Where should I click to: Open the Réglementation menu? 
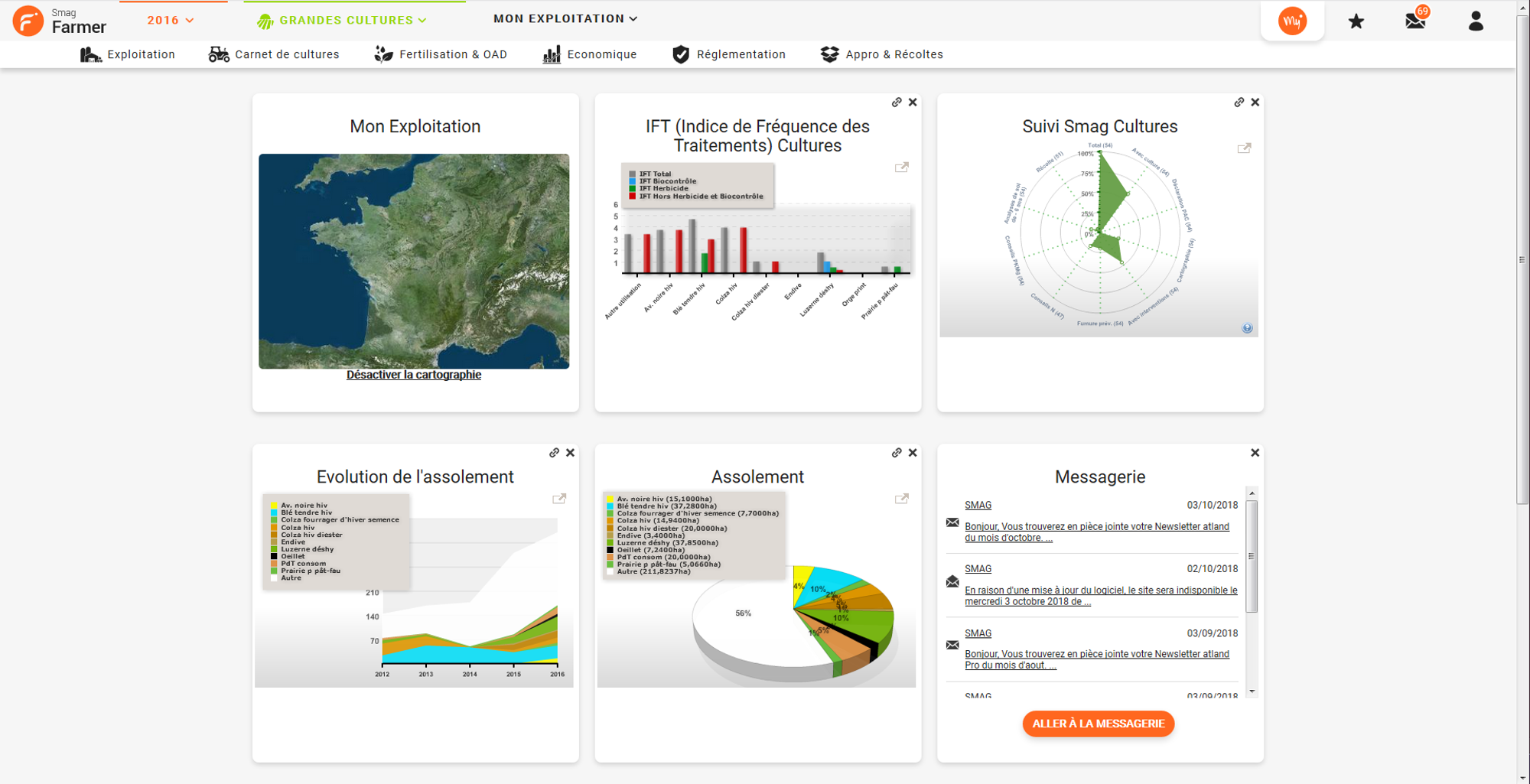(x=728, y=54)
